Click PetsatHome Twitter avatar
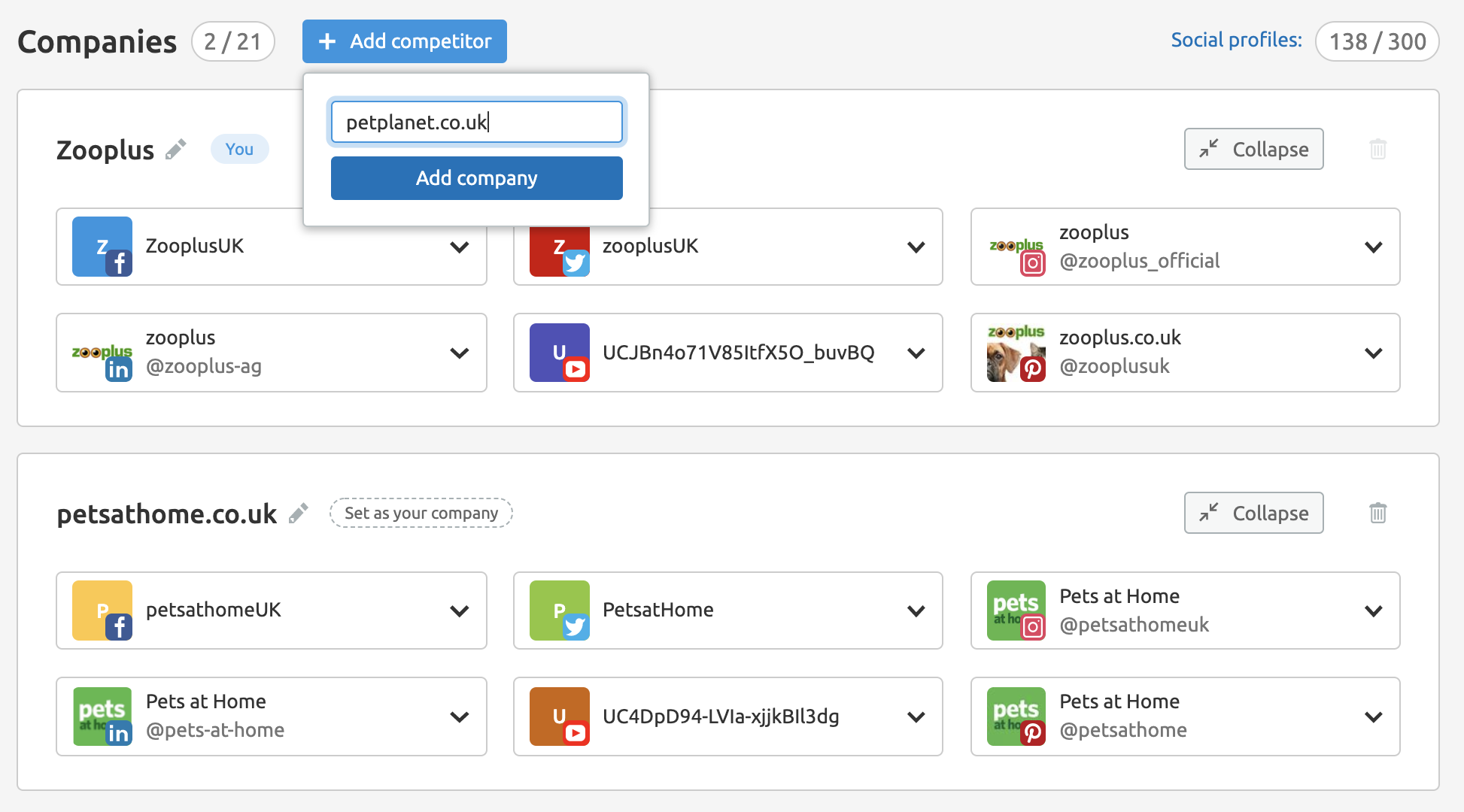 coord(560,611)
